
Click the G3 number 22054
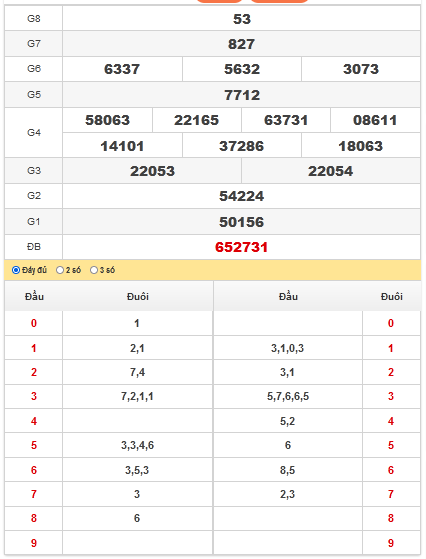click(330, 171)
